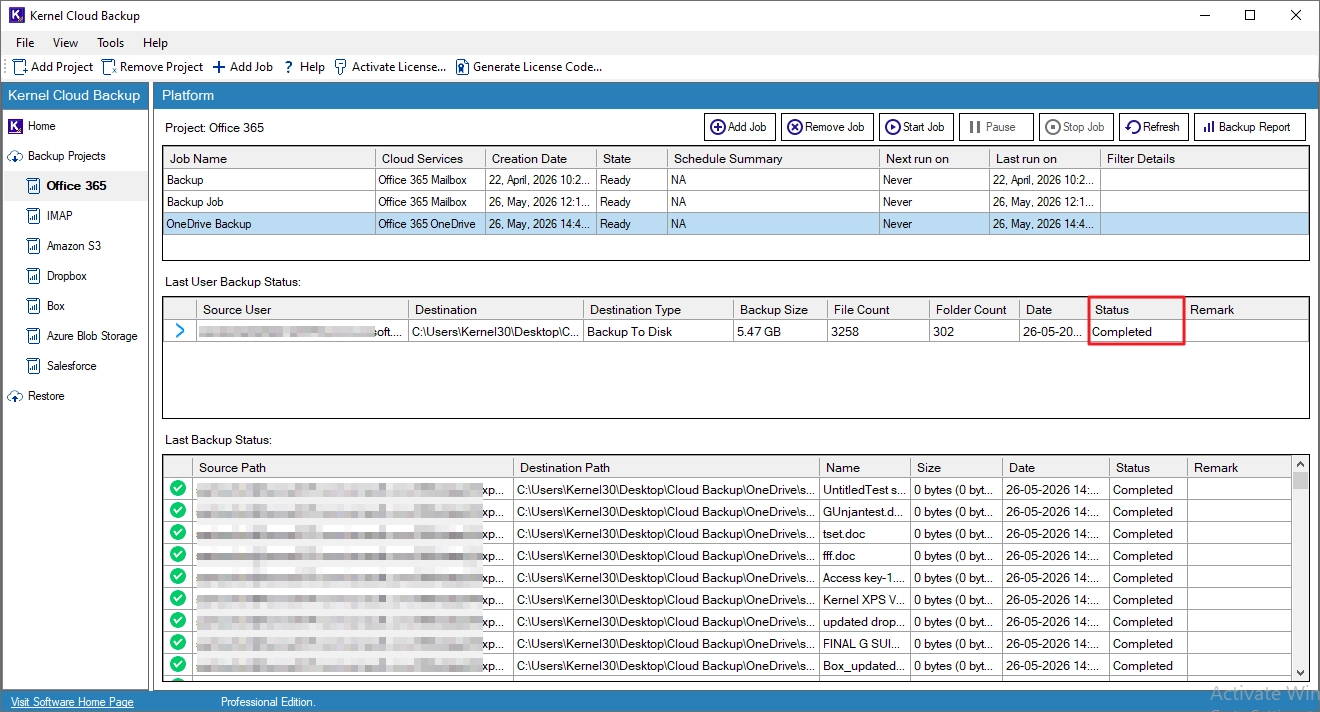Screen dimensions: 1320x712
Task: Click Add Project toolbar icon
Action: tap(20, 67)
